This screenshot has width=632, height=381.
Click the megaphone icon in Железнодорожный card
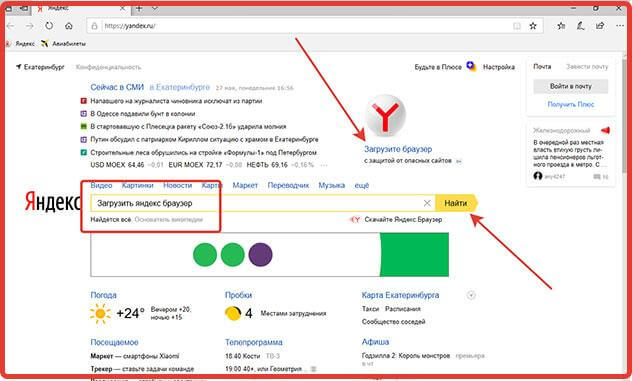605,130
